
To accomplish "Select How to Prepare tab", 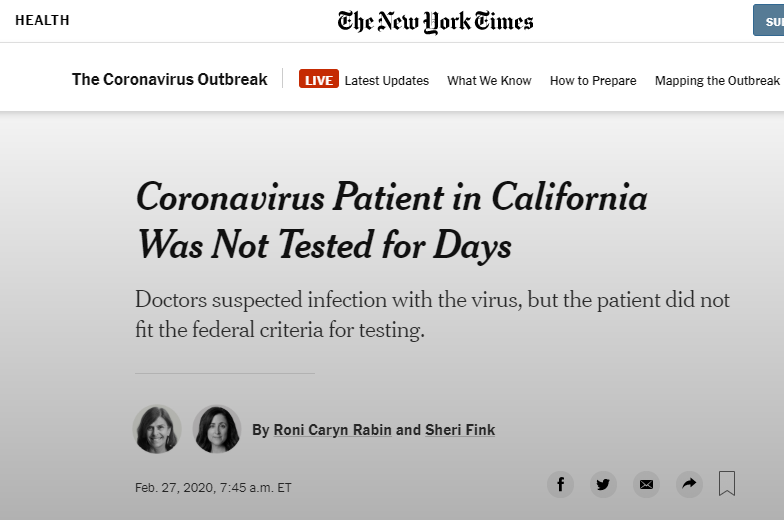I will click(x=593, y=80).
